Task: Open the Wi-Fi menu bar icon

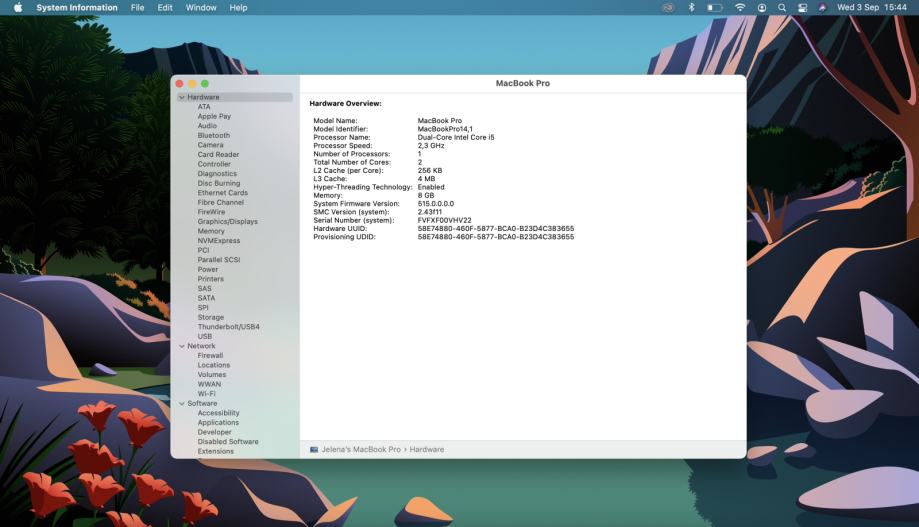Action: [740, 7]
